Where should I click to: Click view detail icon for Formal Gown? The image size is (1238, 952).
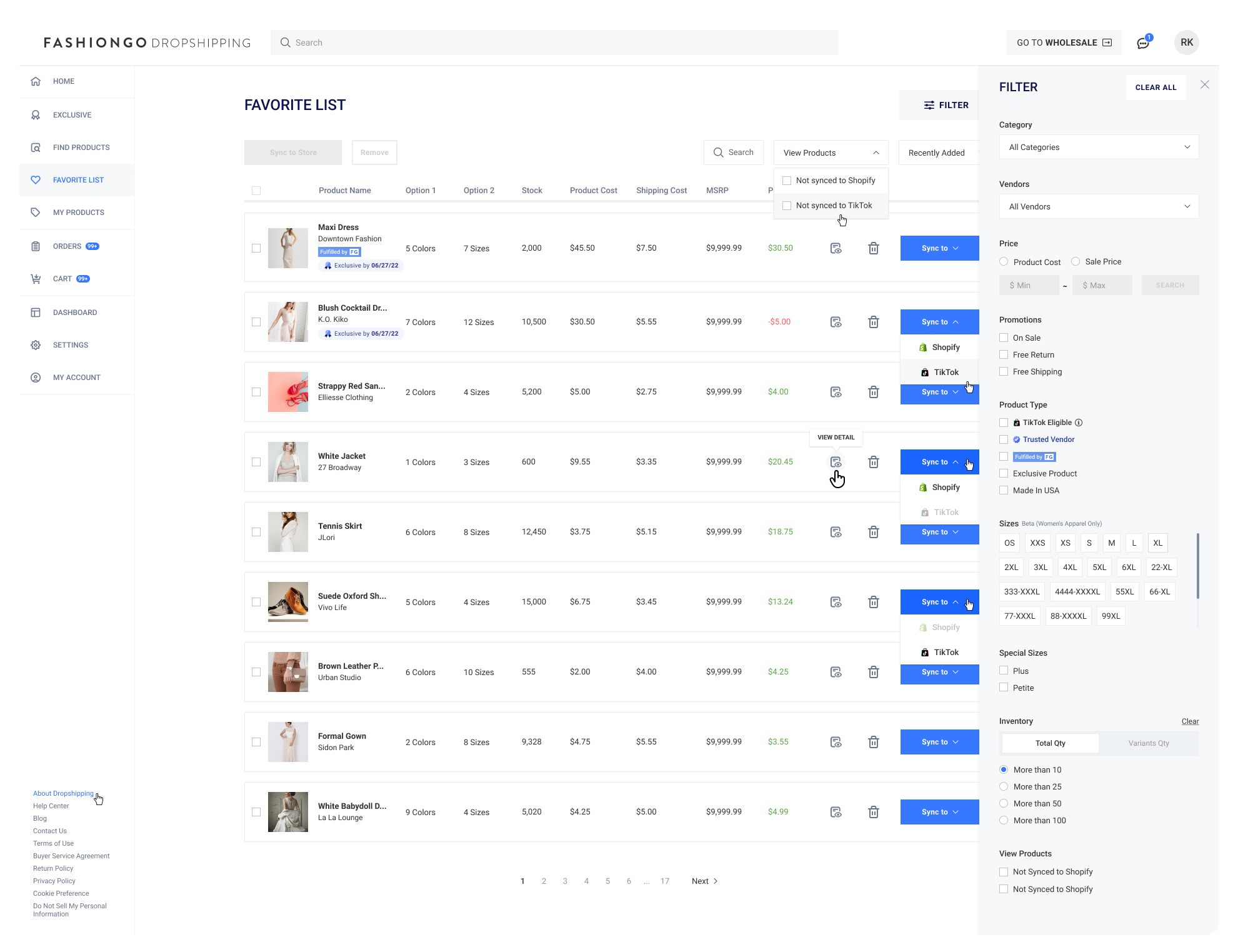[836, 742]
